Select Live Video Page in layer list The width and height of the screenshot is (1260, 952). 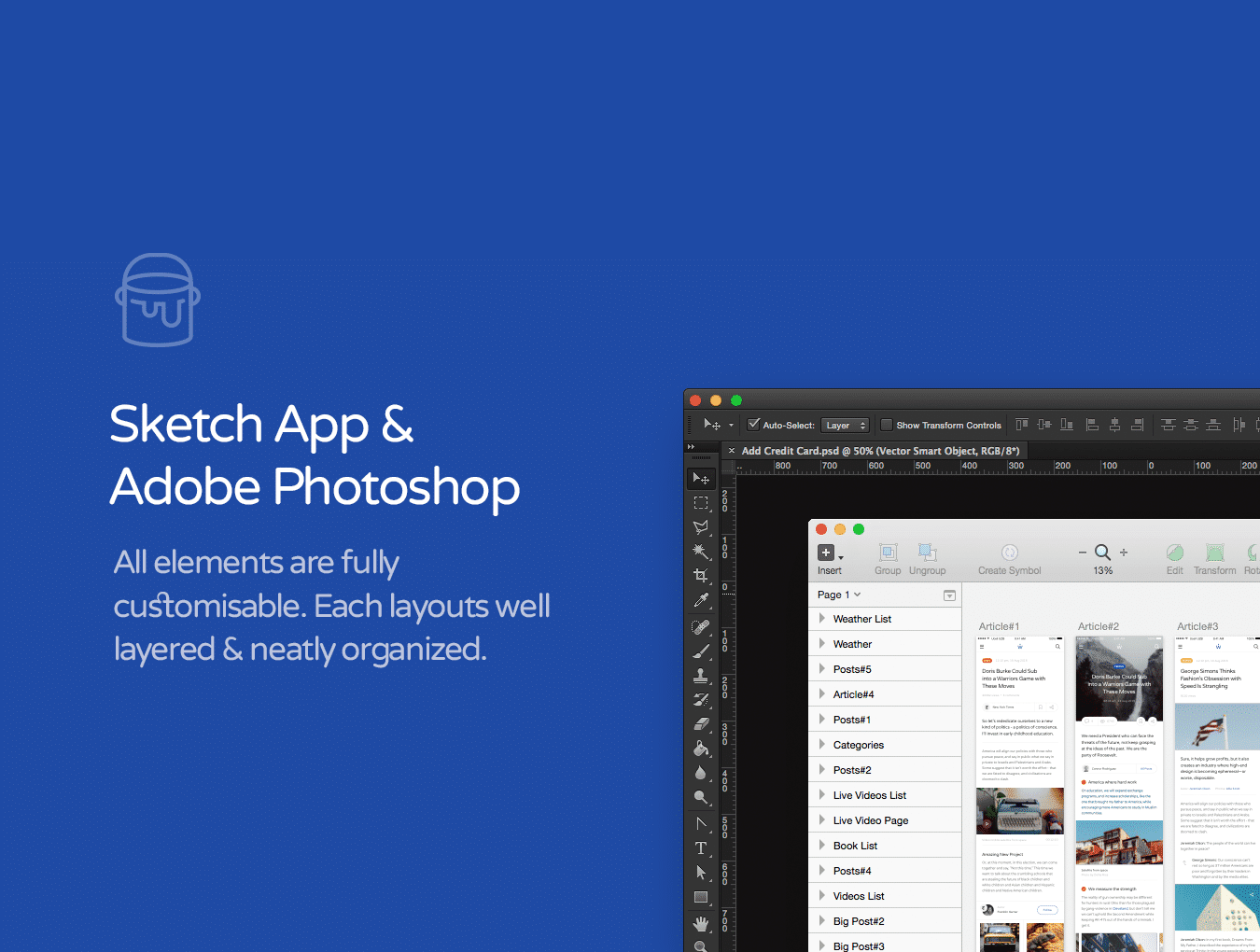click(870, 820)
